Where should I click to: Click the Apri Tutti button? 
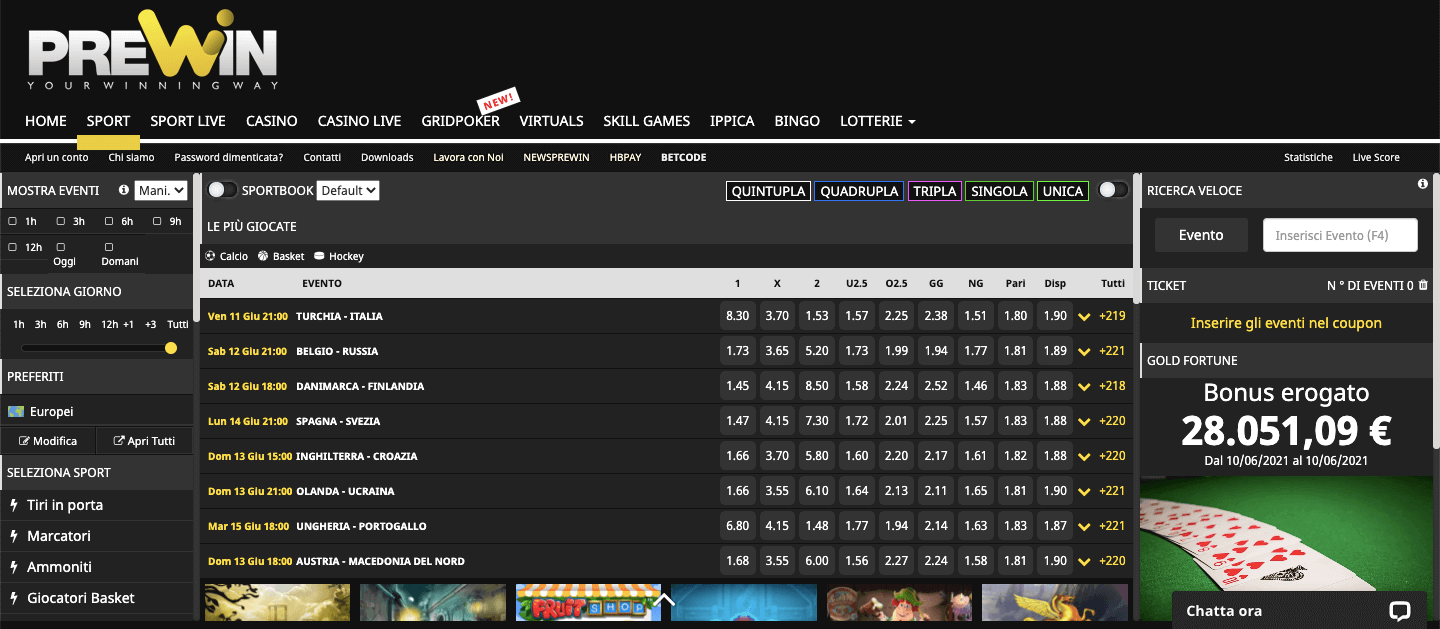[x=144, y=441]
